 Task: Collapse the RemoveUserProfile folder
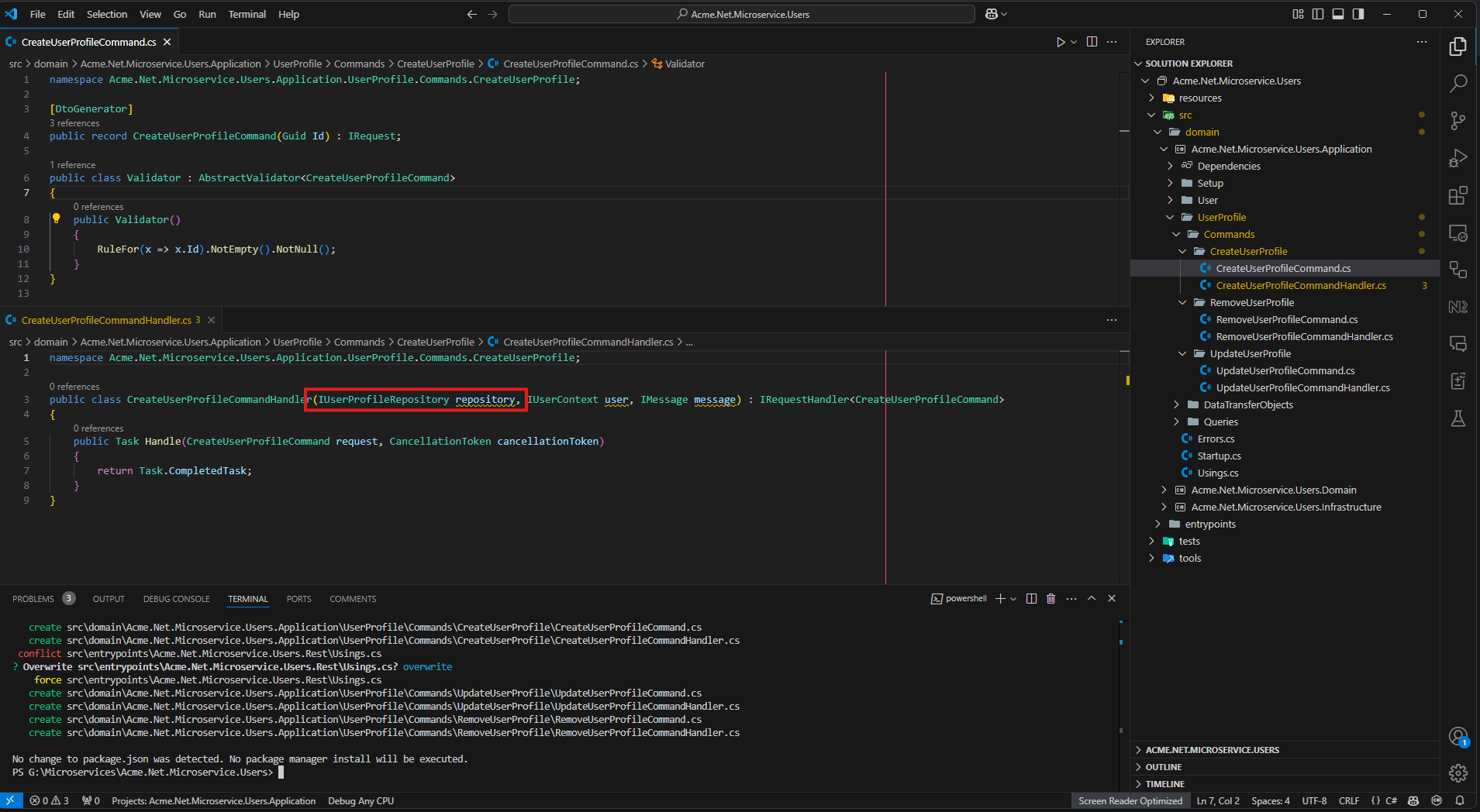[1182, 302]
